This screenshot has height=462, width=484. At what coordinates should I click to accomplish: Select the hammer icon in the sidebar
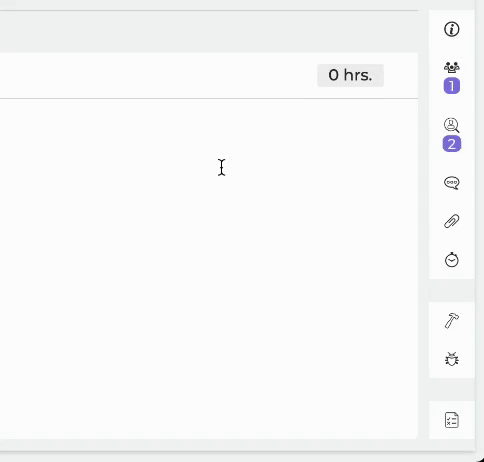point(452,321)
